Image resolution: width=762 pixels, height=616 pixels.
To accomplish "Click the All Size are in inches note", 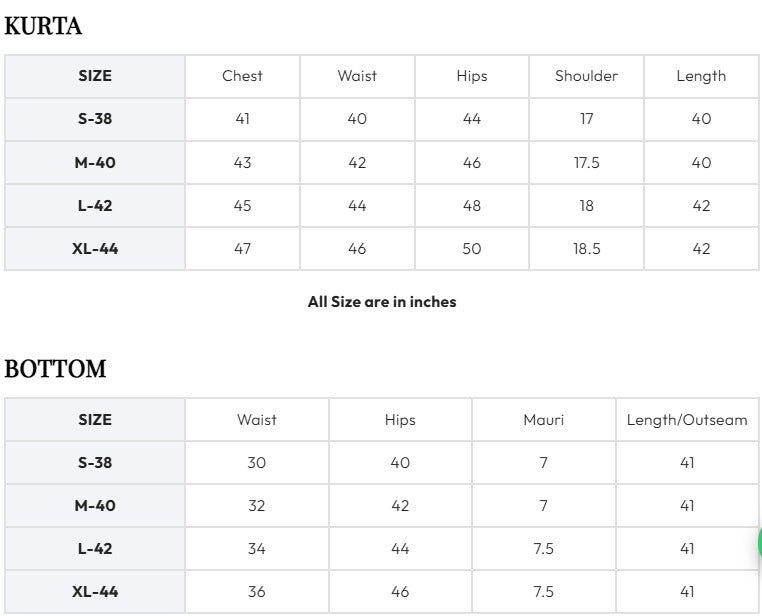I will click(382, 302).
